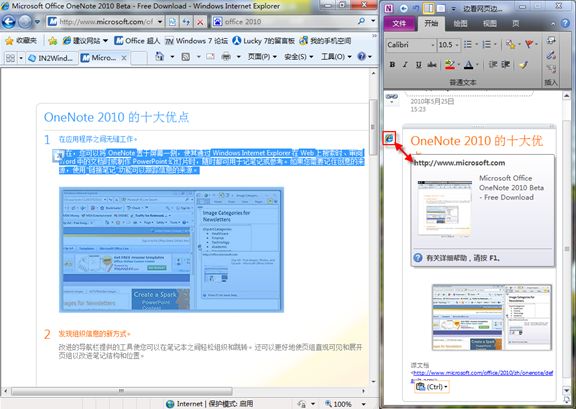Click the IE vertical scrollbar thumb
The width and height of the screenshot is (576, 409).
click(373, 127)
